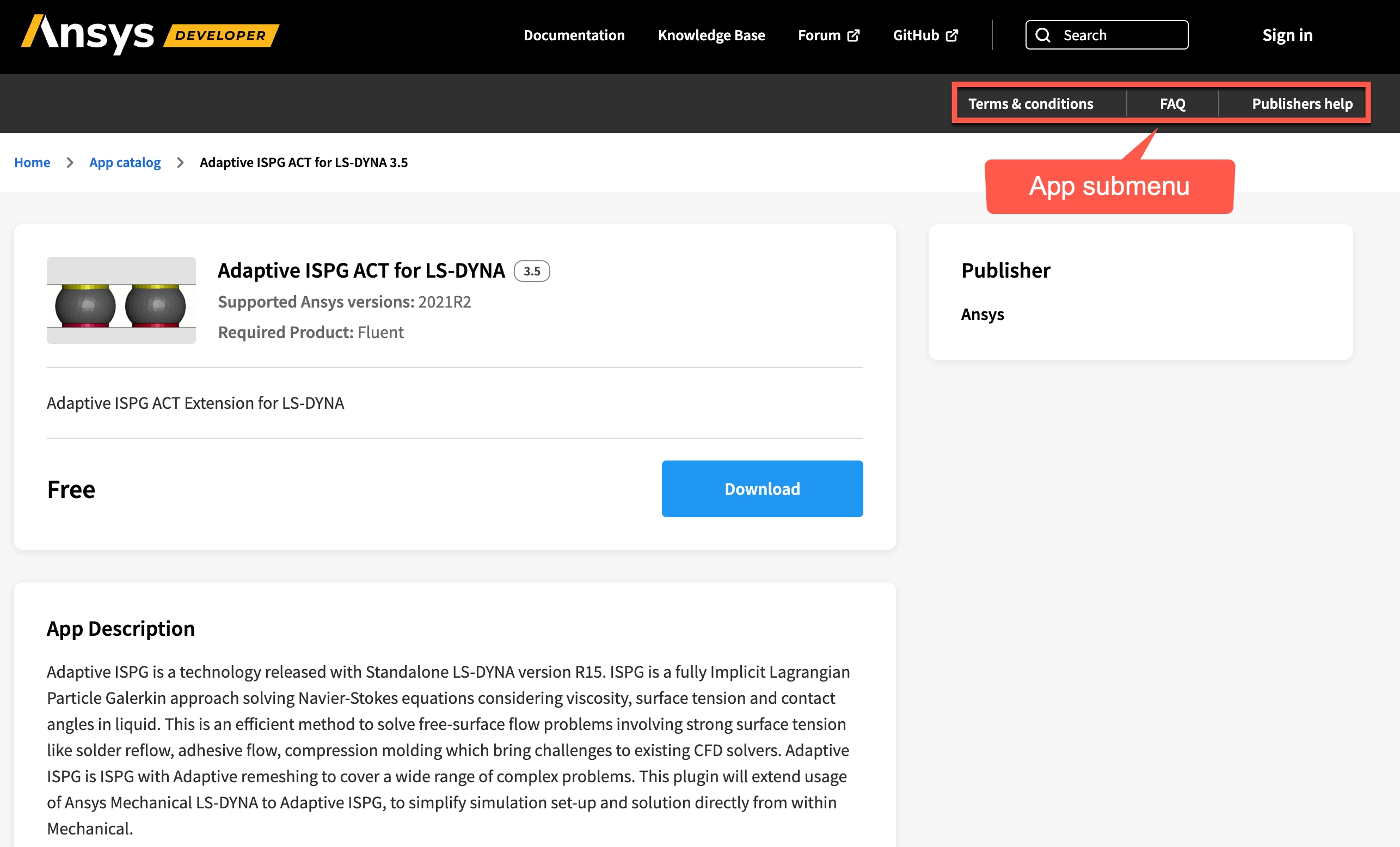Click the Free price label
1400x847 pixels.
(x=71, y=489)
